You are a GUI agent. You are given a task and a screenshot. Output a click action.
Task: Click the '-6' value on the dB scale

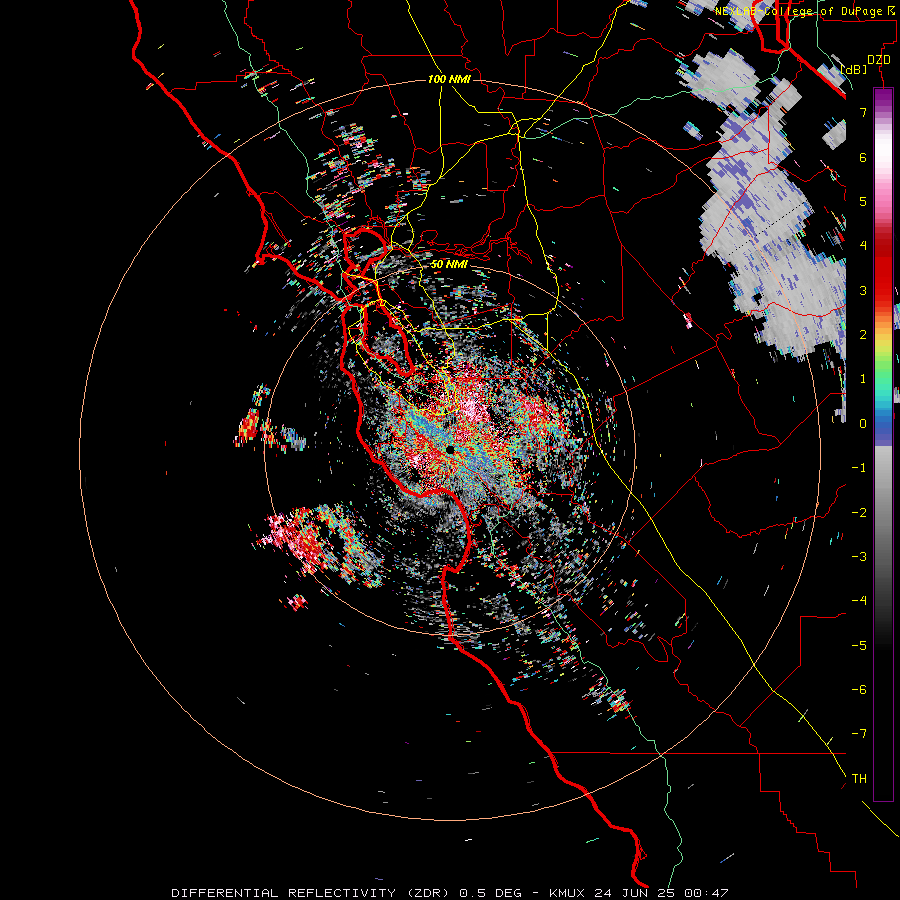859,690
